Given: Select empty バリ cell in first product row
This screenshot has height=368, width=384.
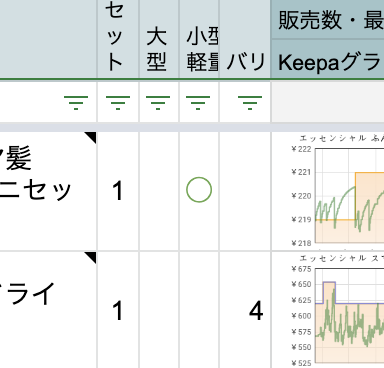Looking at the screenshot, I should 245,191.
